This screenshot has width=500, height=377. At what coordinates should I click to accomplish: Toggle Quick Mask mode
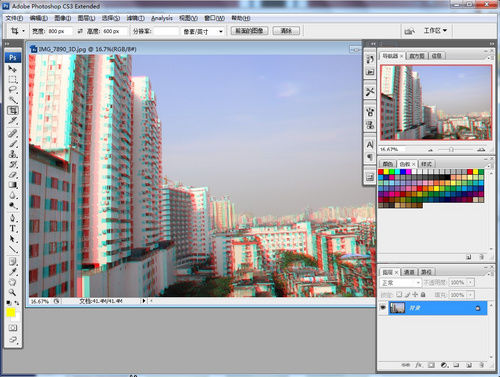point(13,328)
